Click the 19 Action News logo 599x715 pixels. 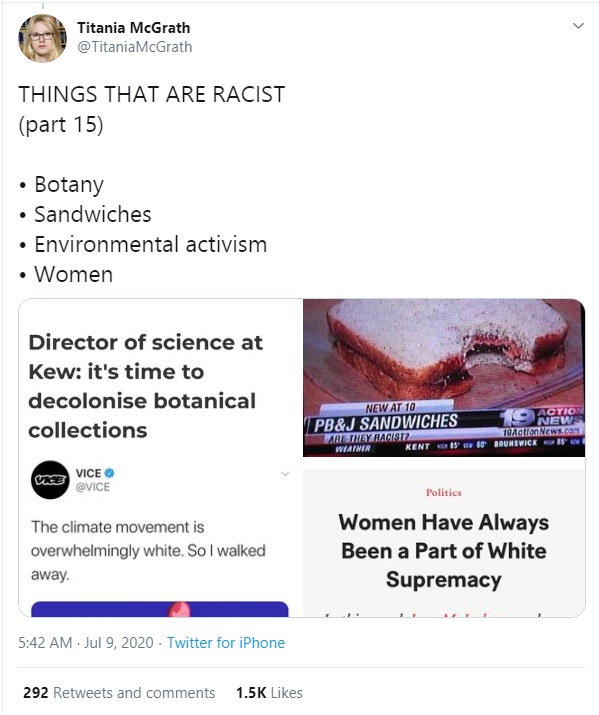coord(542,418)
